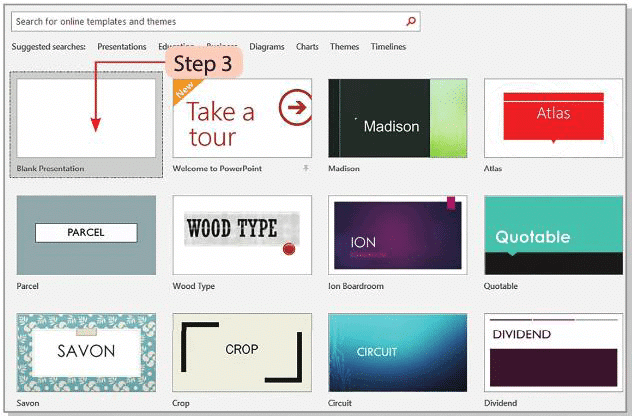Search suggested term Timelines

coord(388,47)
